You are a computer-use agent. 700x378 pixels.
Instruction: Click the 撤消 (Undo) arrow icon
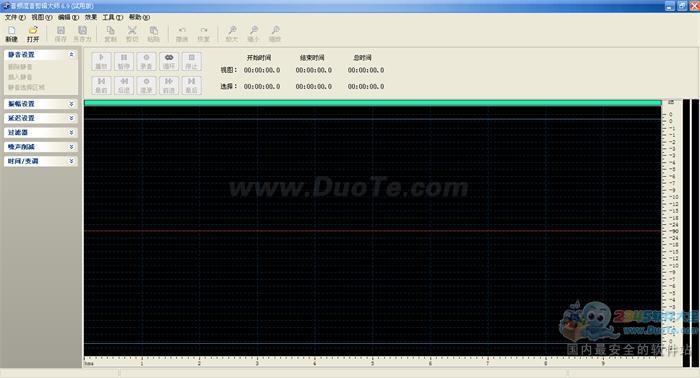[182, 34]
